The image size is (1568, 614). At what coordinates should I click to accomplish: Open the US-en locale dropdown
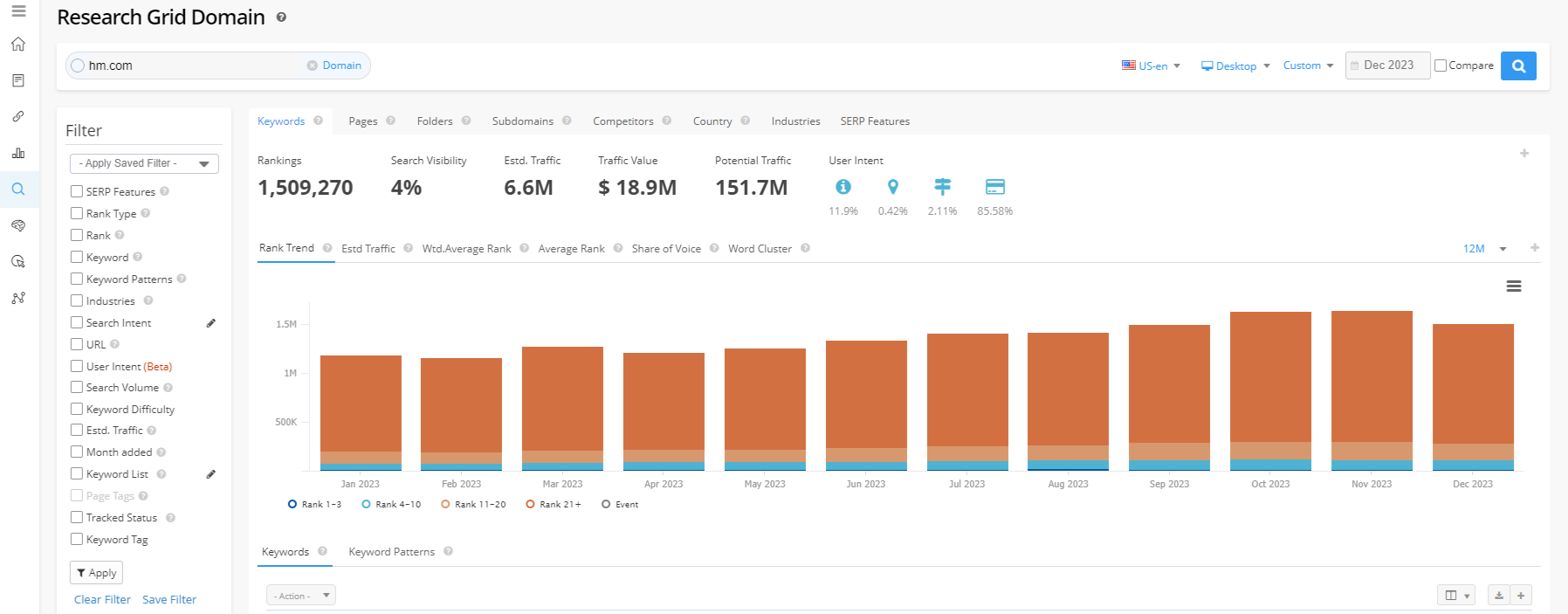(1152, 66)
